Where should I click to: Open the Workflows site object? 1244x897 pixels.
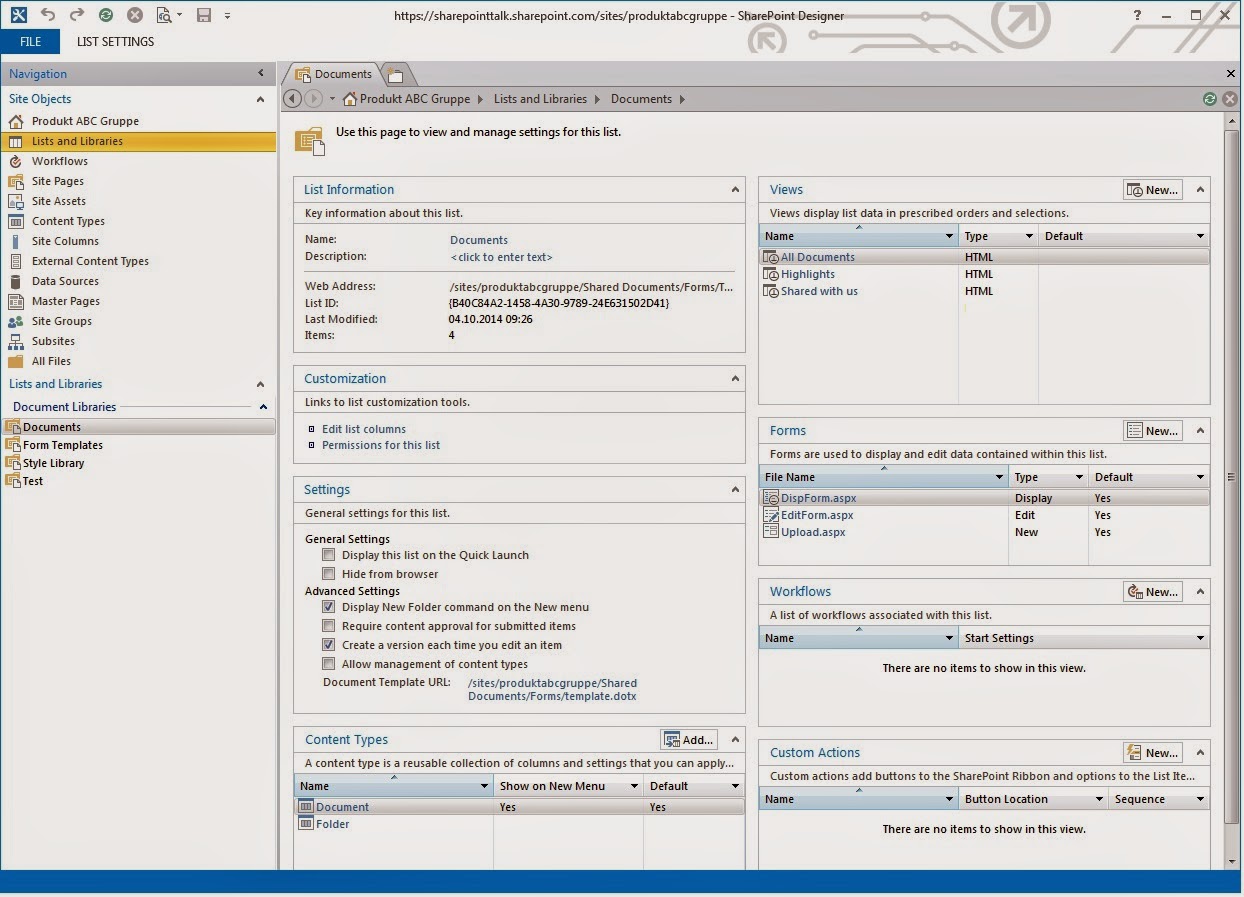pos(61,161)
